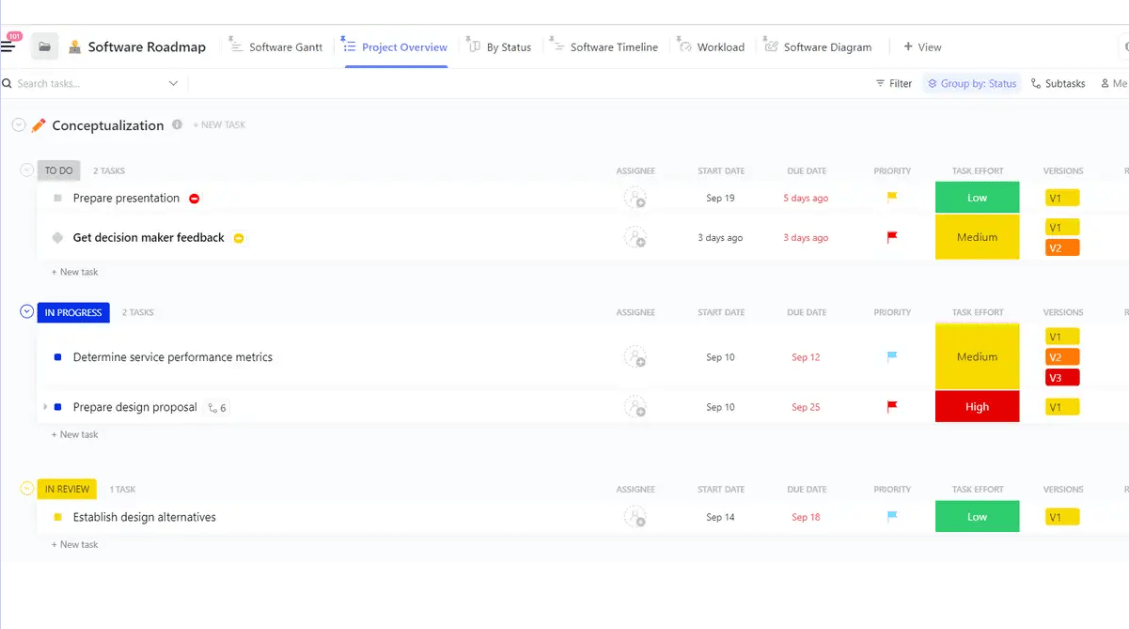Collapse the IN REVIEW group
Viewport: 1129px width, 629px height.
click(27, 489)
